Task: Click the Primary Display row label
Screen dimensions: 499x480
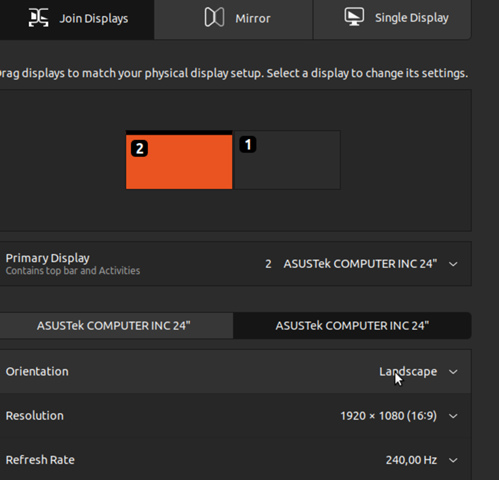Action: click(47, 258)
